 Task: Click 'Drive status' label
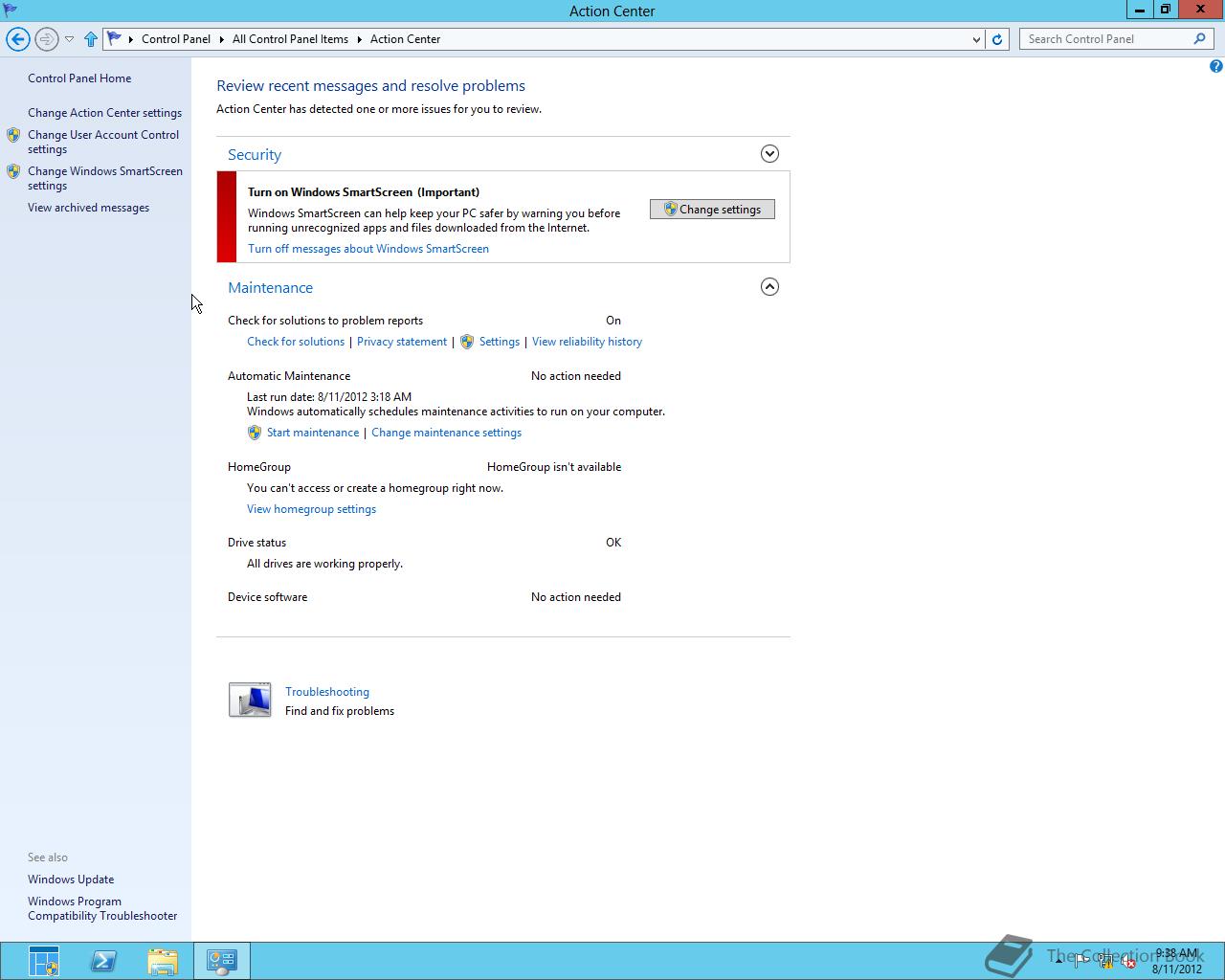click(256, 543)
